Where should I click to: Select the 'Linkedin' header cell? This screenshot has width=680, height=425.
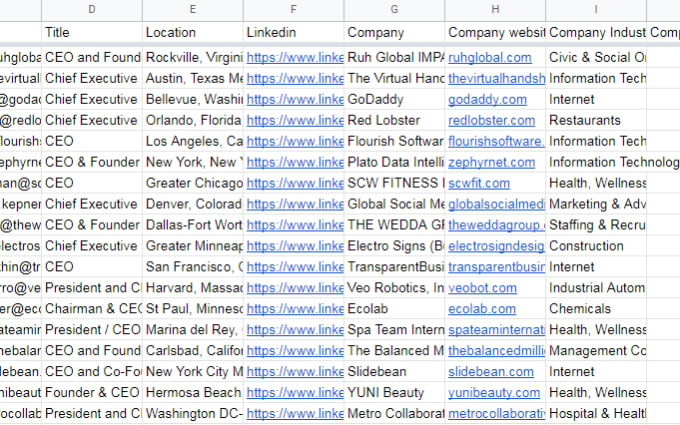click(294, 32)
